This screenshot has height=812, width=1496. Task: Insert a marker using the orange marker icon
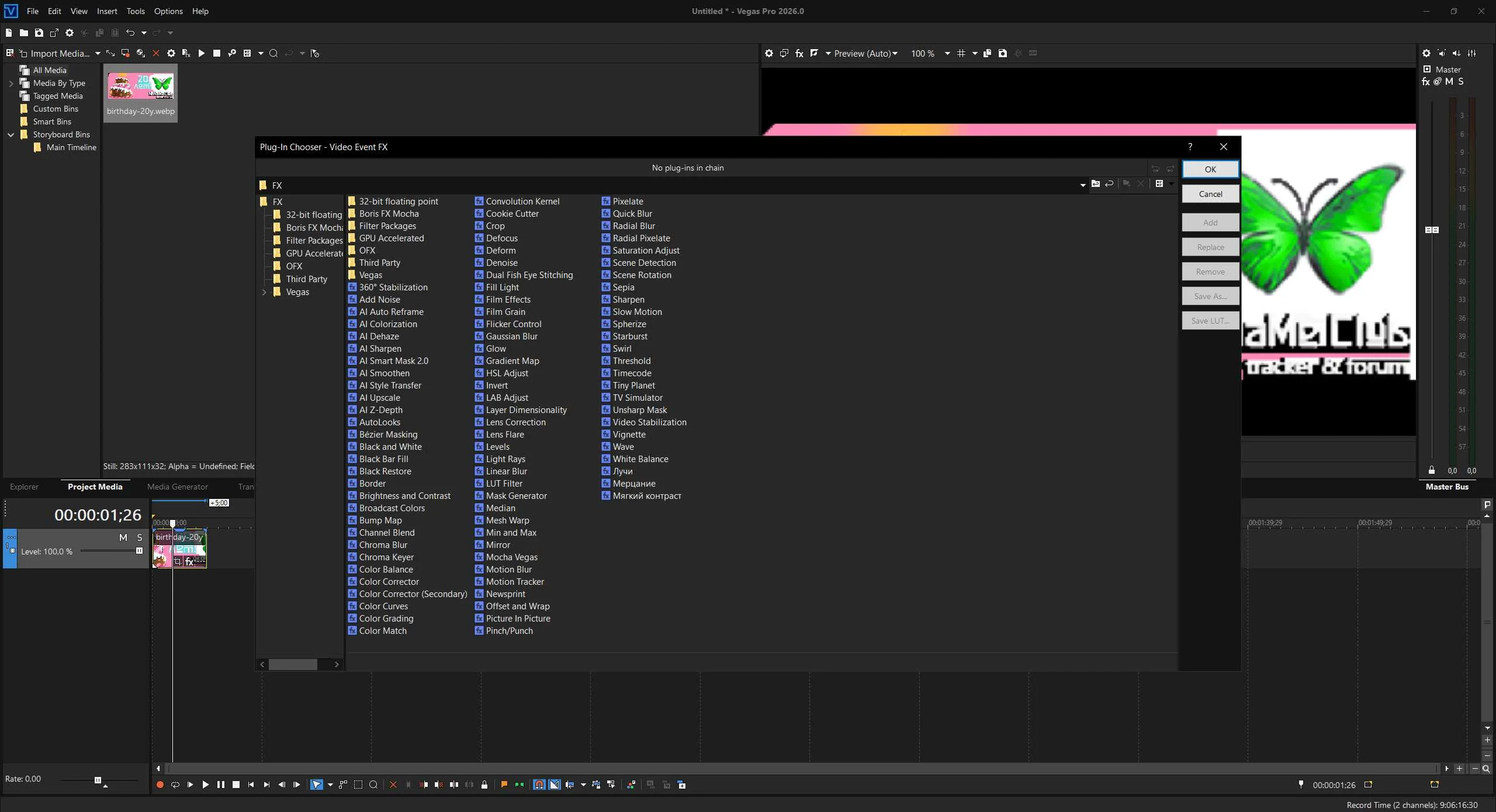[504, 785]
